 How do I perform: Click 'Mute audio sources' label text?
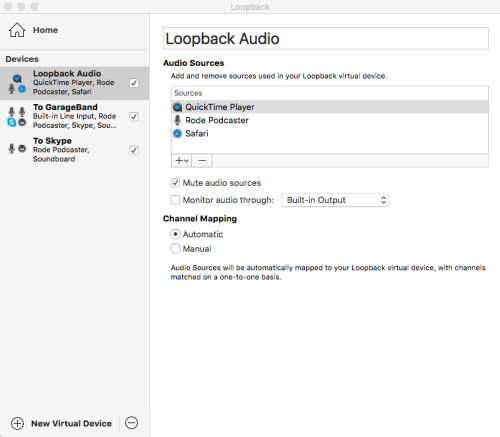click(222, 183)
